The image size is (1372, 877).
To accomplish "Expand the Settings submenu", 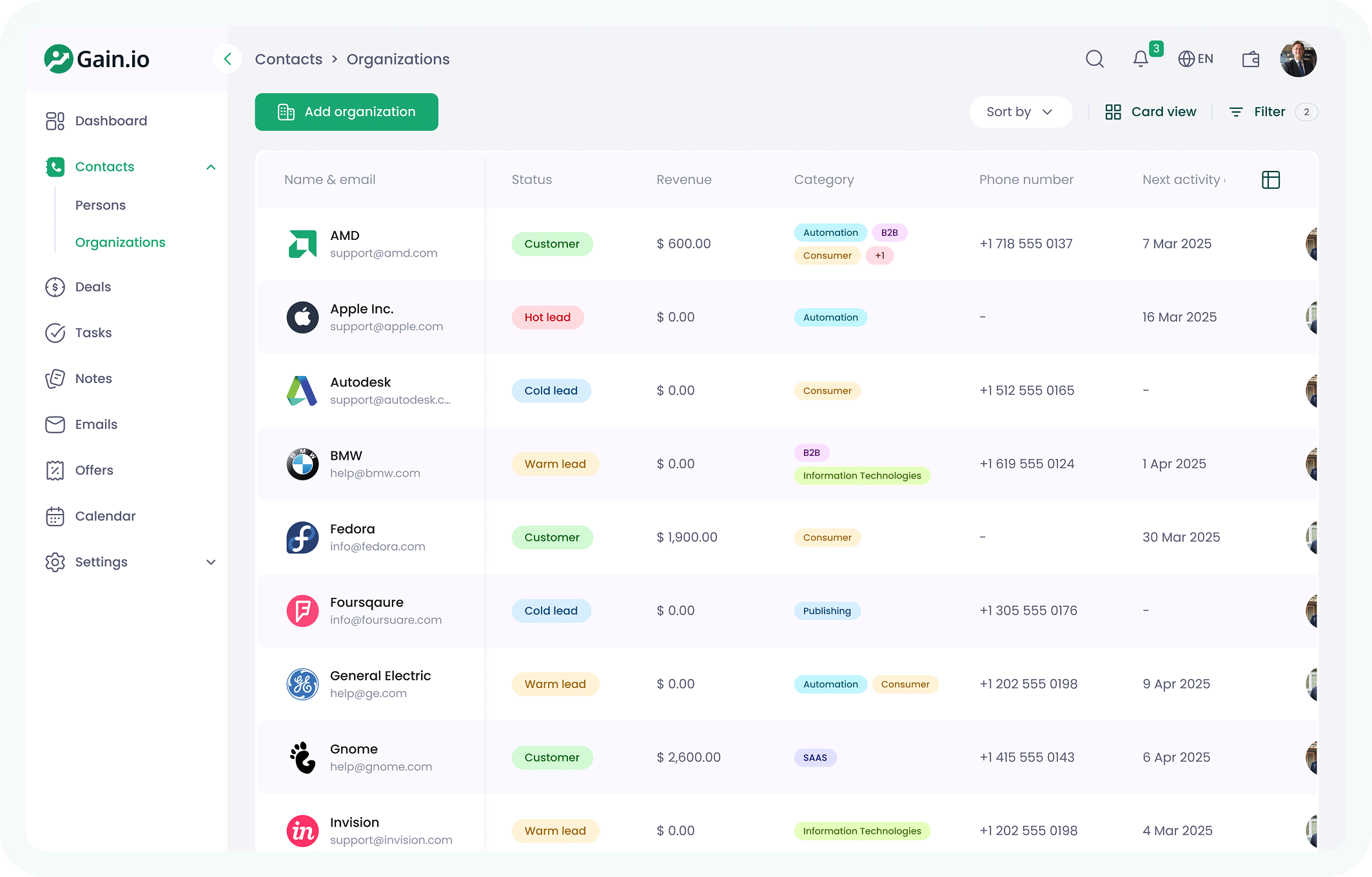I will (211, 562).
